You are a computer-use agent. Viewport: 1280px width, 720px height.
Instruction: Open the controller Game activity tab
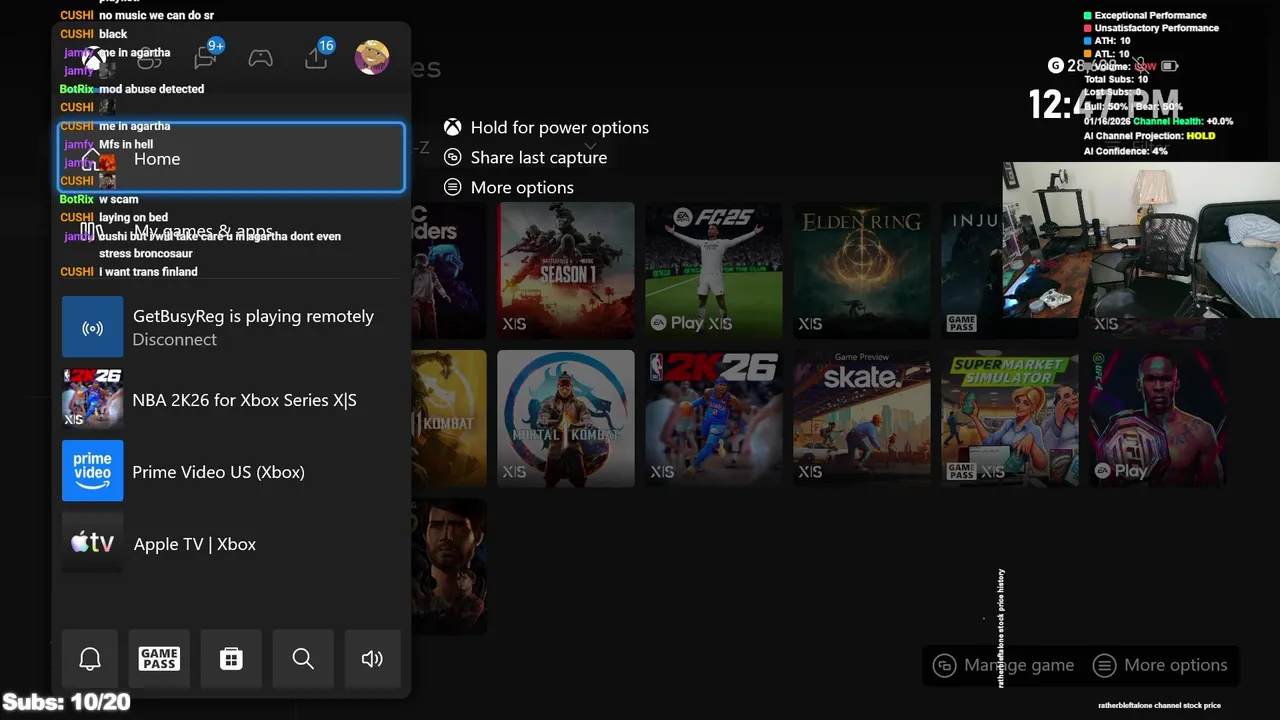coord(261,58)
